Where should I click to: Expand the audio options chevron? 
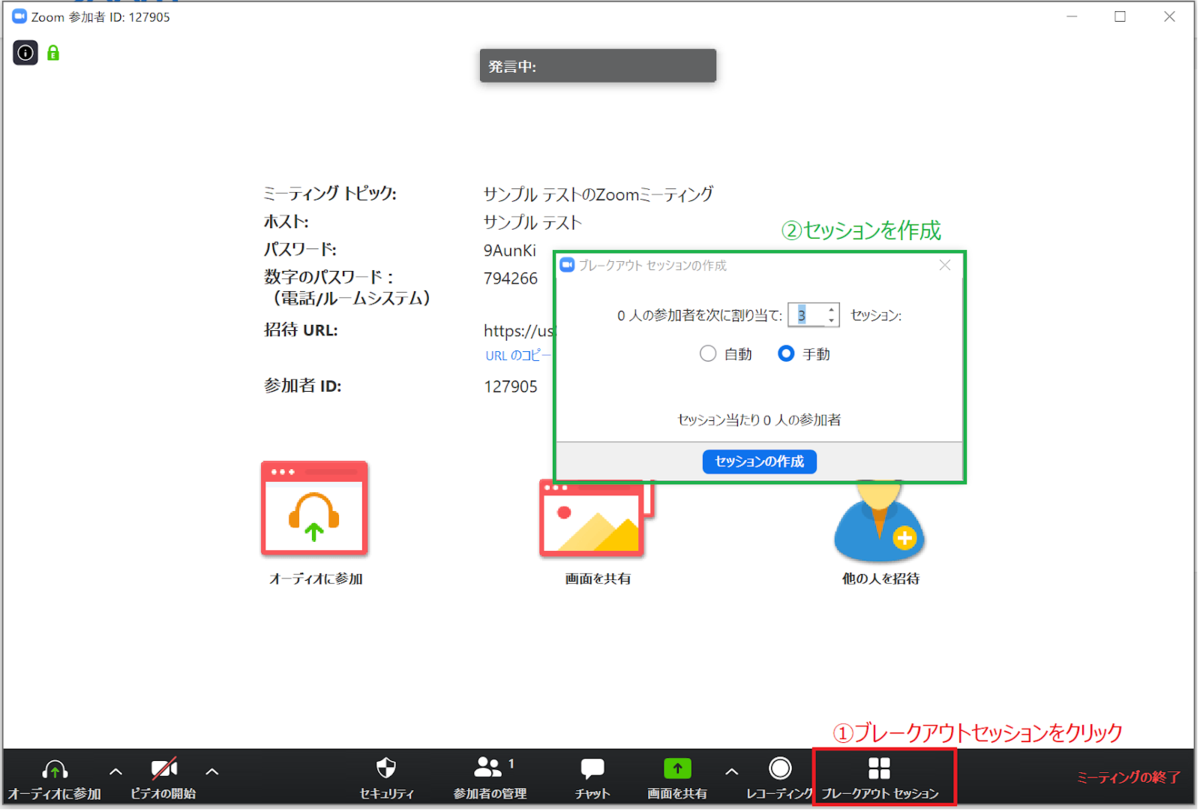(x=115, y=771)
